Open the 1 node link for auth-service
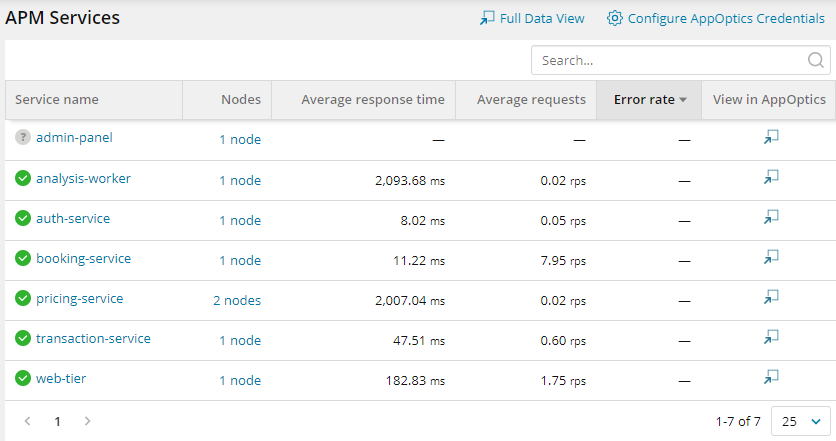Screen dimensions: 836x441 point(240,220)
